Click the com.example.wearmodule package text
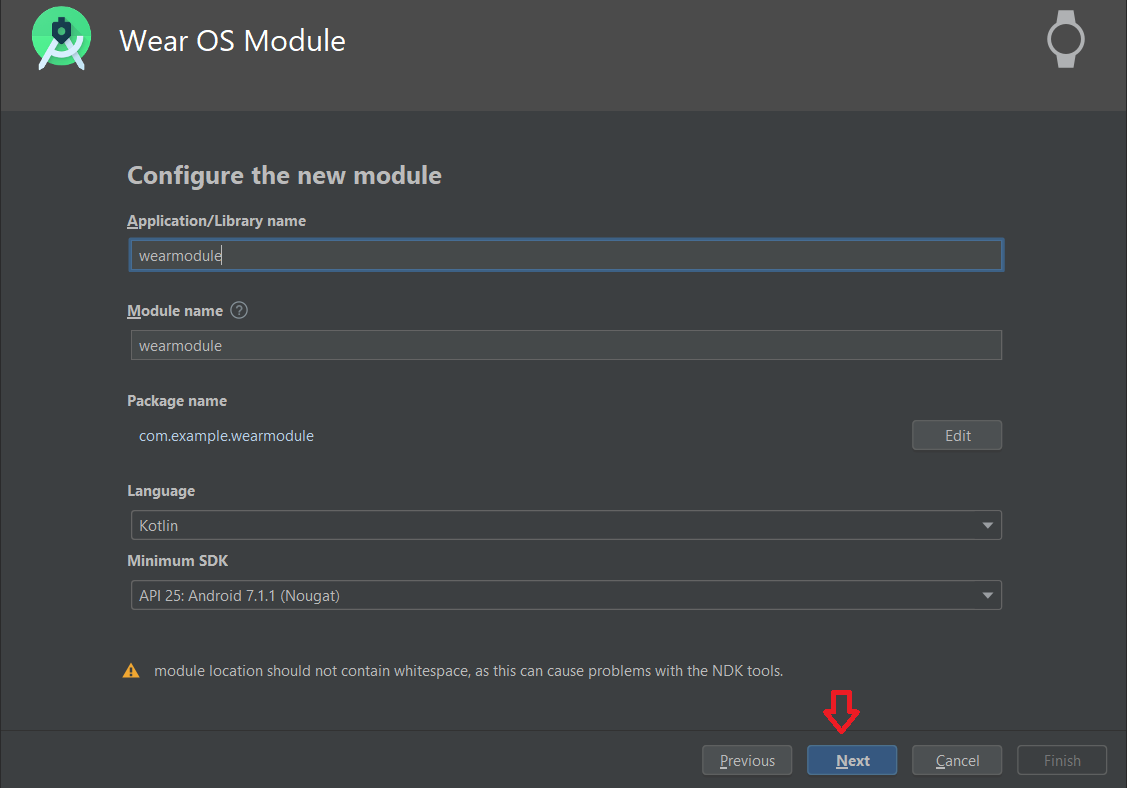Image resolution: width=1127 pixels, height=788 pixels. (226, 435)
